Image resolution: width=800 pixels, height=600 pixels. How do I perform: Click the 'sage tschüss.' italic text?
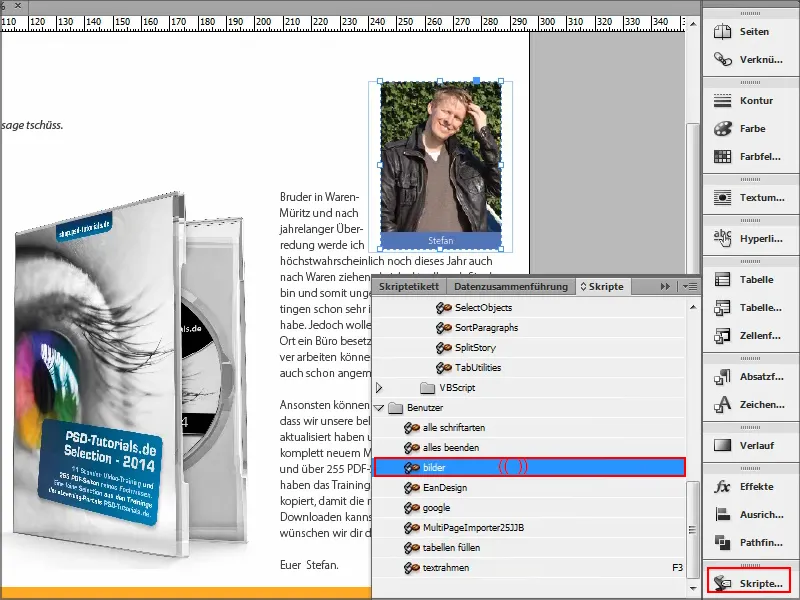(x=32, y=125)
